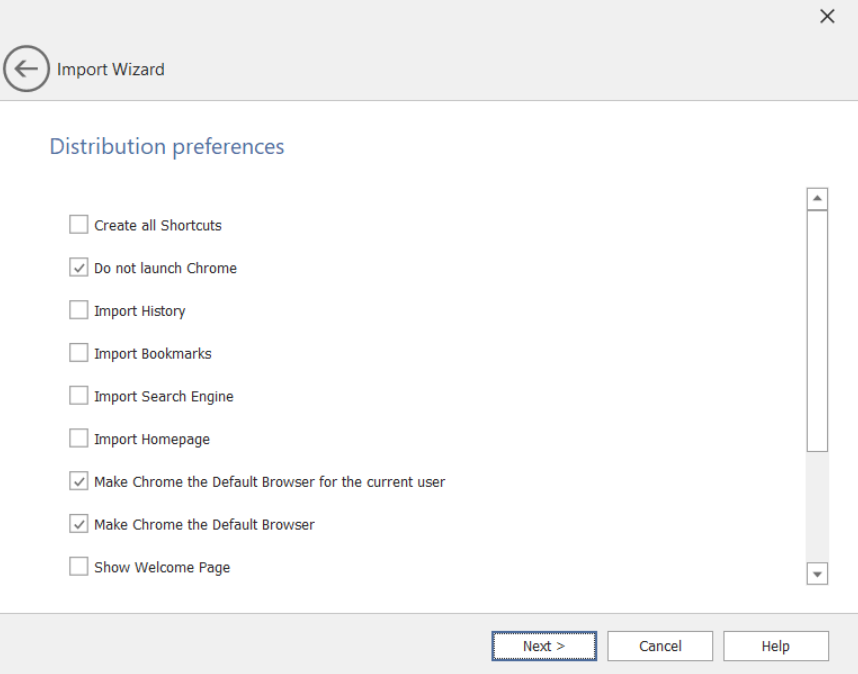Enable Import History
Viewport: 858px width, 674px height.
78,310
